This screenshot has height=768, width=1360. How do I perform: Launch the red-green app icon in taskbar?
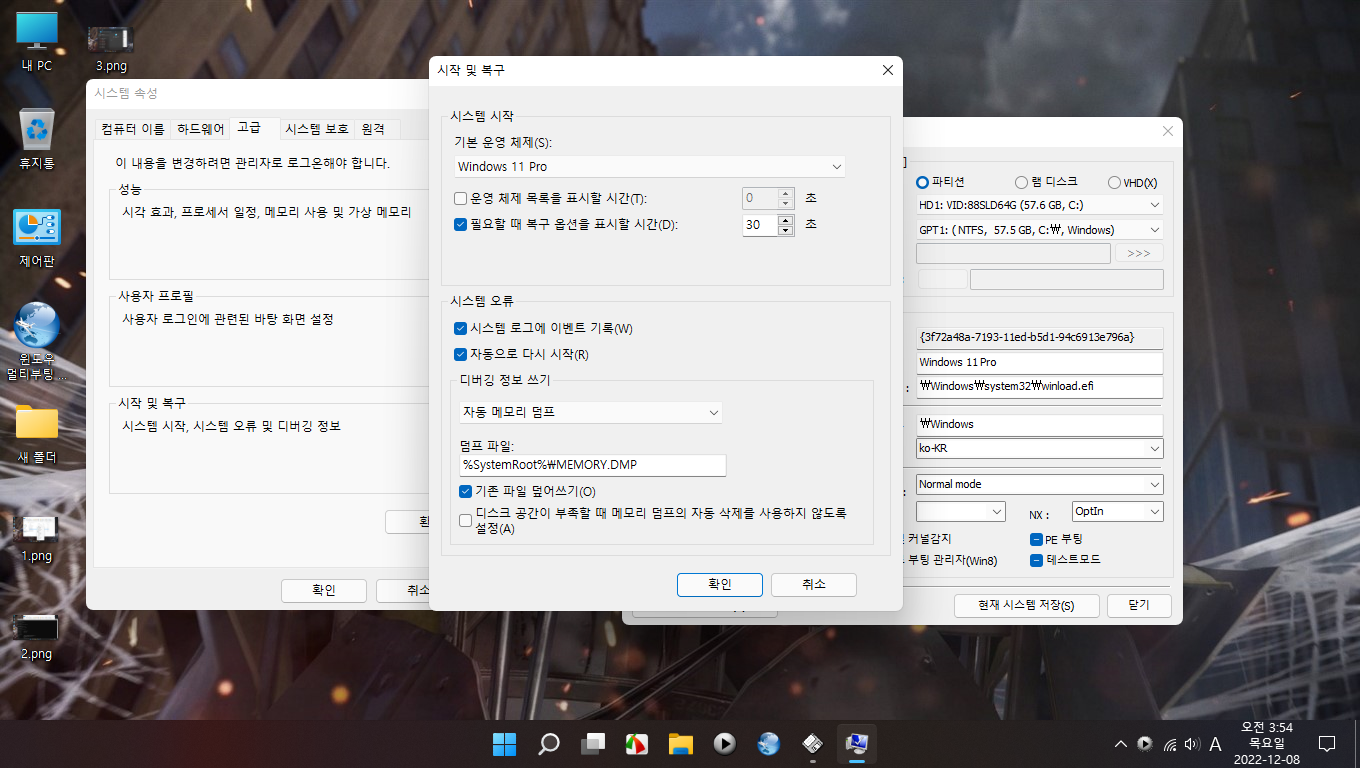tap(637, 744)
